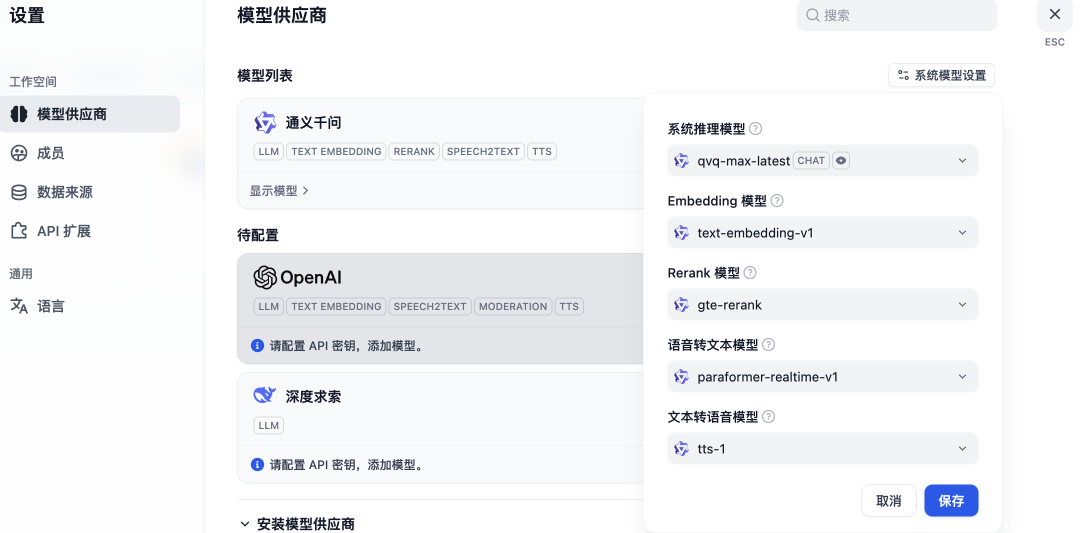The image size is (1080, 533).
Task: Click the SPEECH2TEXT tag on OpenAI card
Action: [x=430, y=306]
